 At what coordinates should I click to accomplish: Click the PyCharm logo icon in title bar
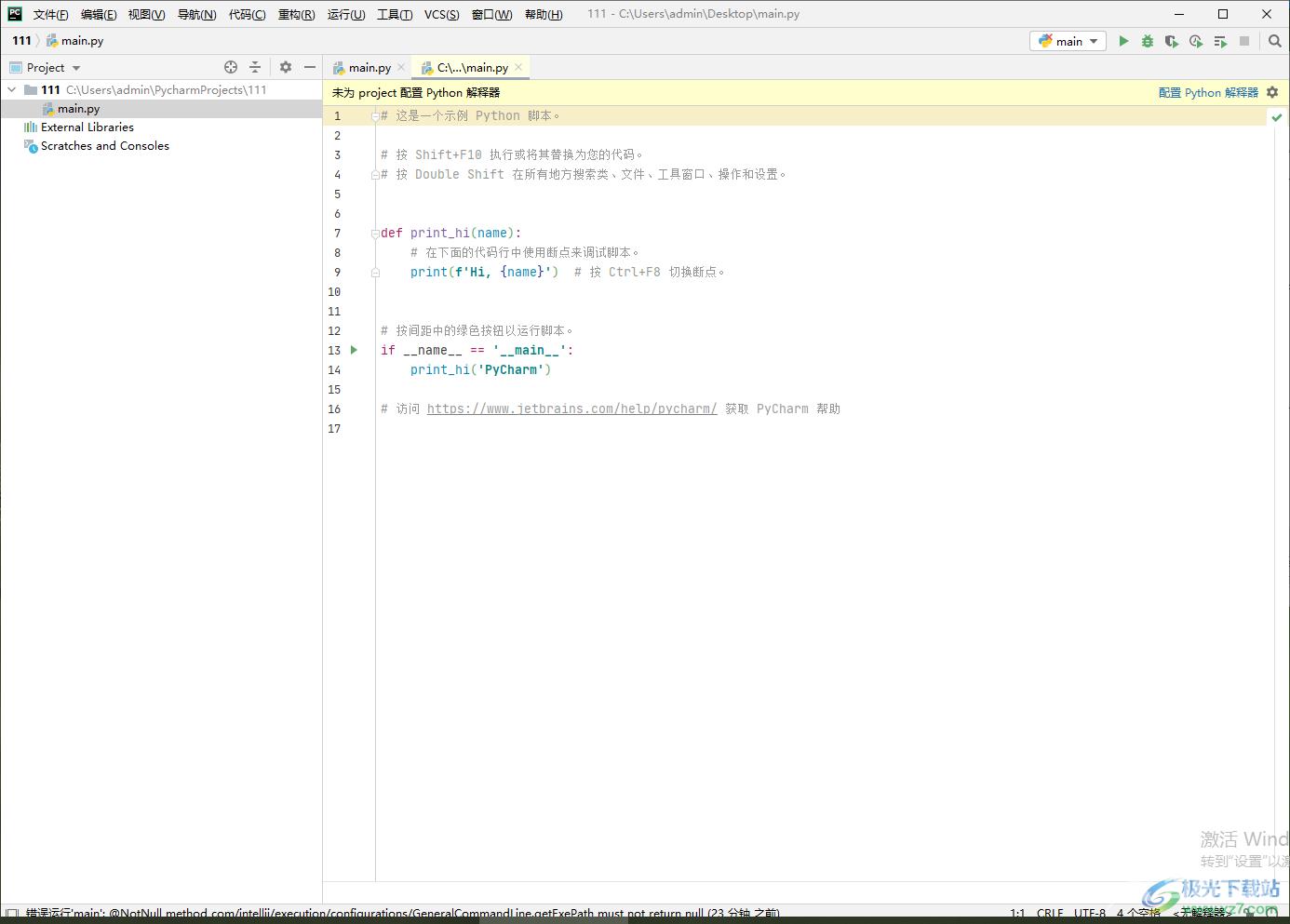point(15,14)
